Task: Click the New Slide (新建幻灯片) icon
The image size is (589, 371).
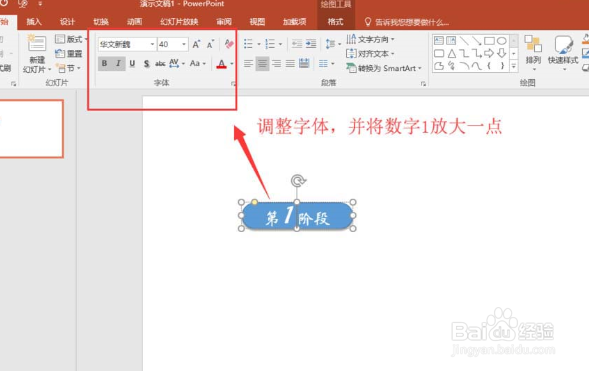Action: tap(37, 44)
